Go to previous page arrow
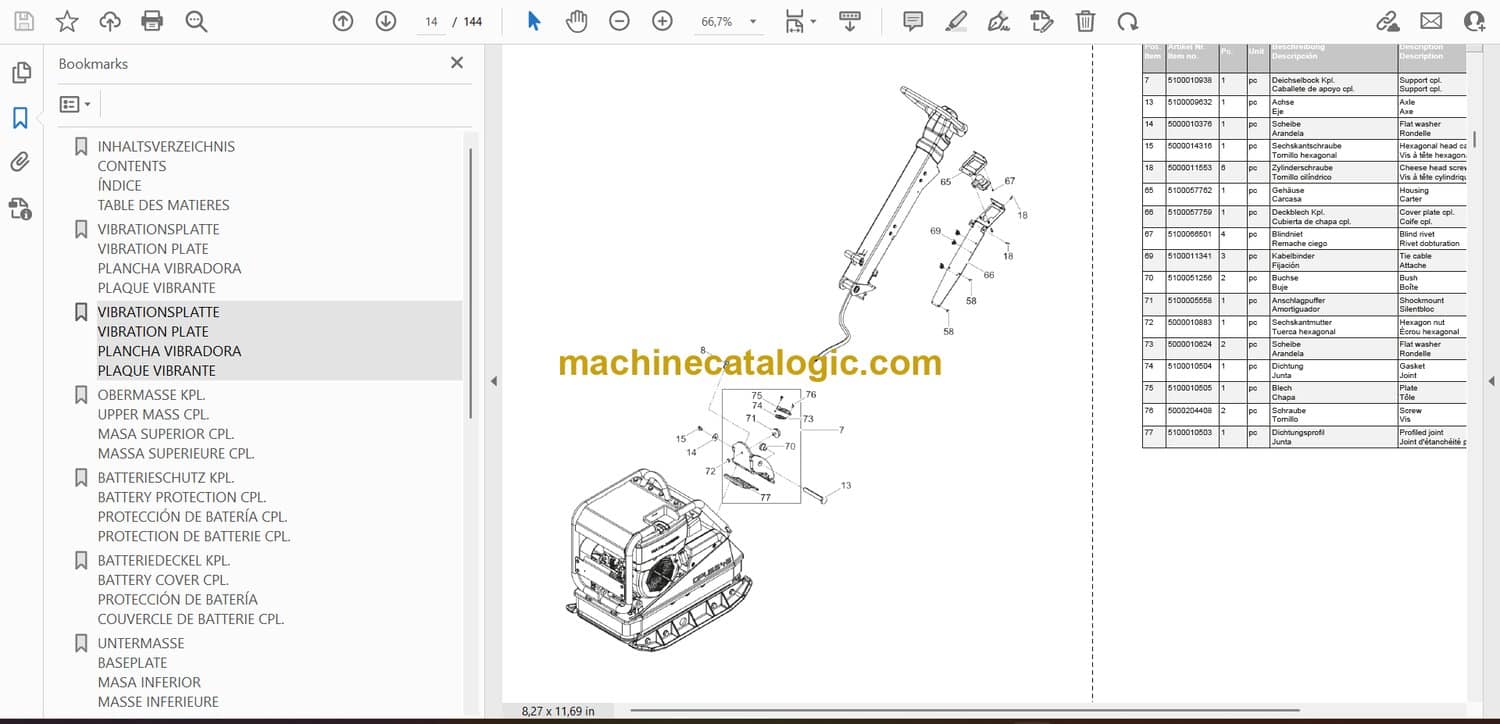The height and width of the screenshot is (724, 1500). click(343, 21)
